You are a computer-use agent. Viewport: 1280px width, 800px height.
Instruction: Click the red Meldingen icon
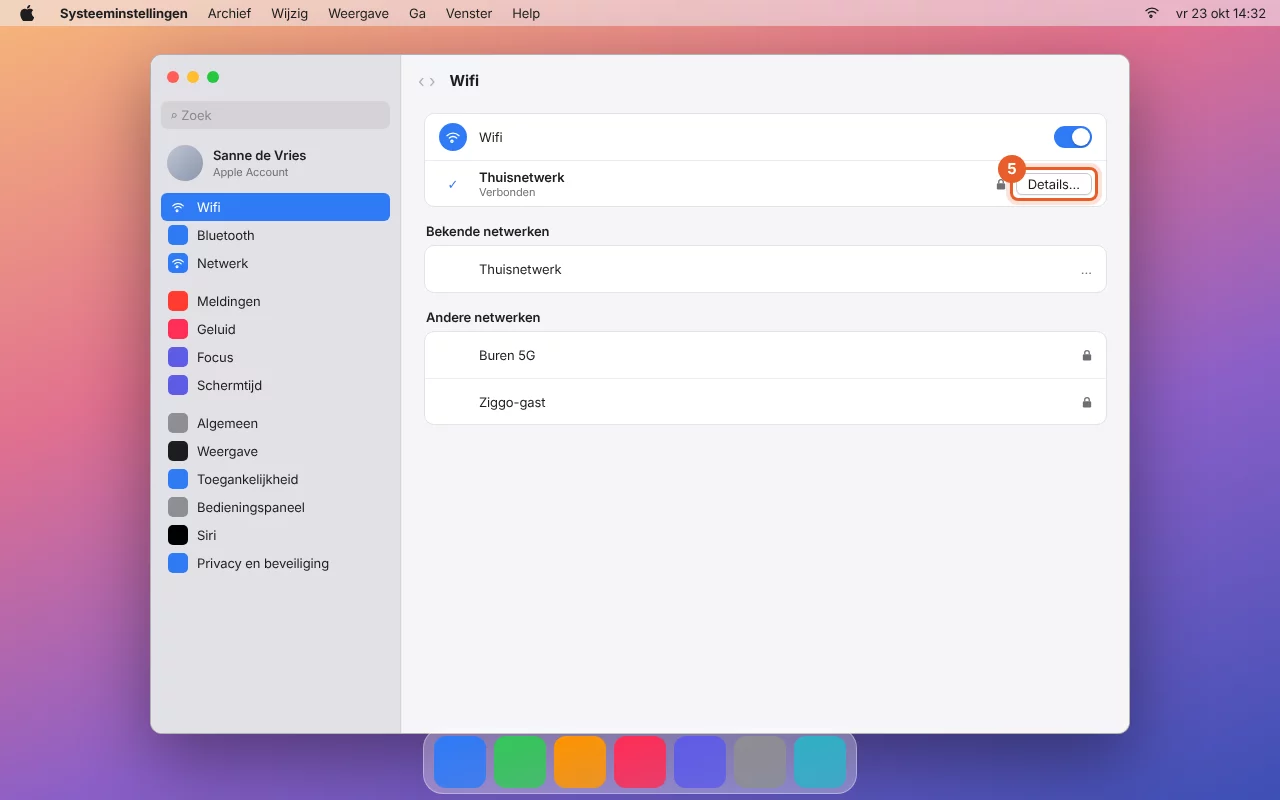click(x=178, y=301)
